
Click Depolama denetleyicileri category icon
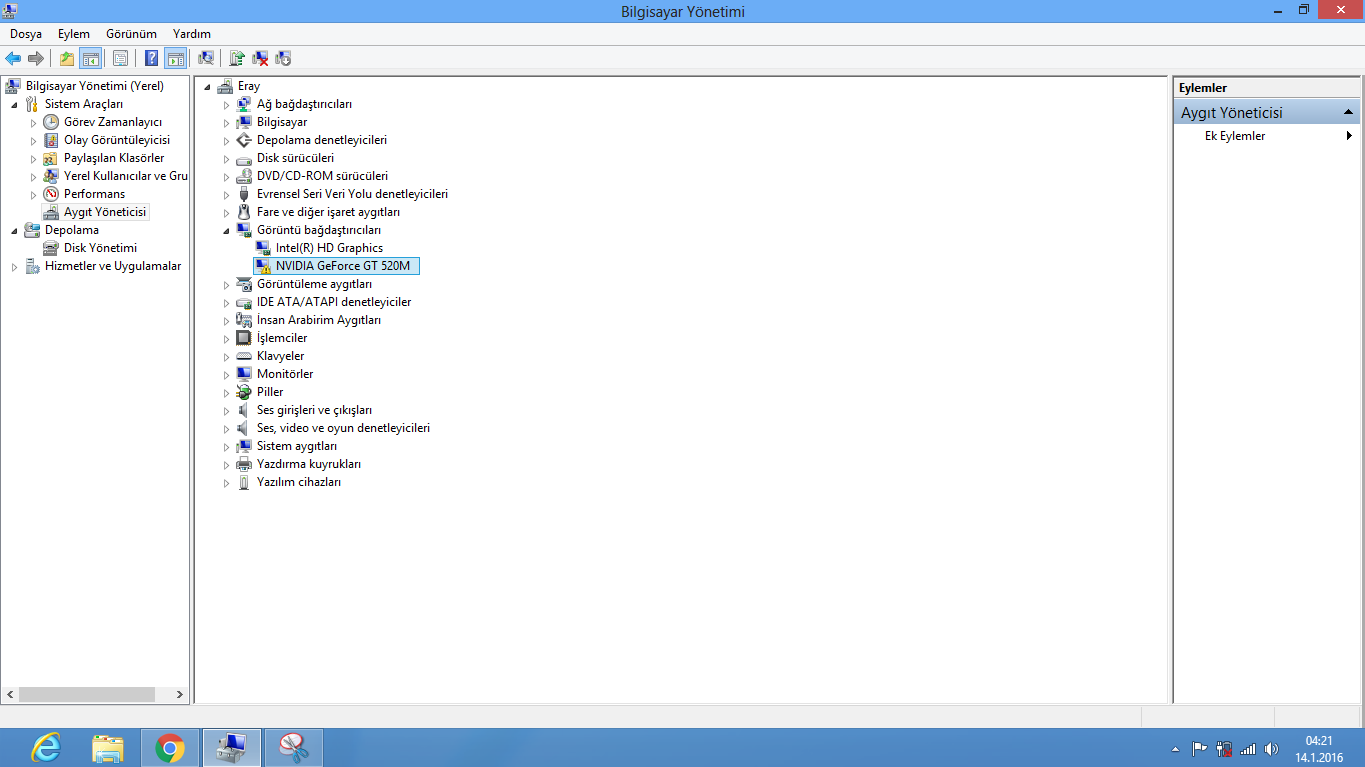click(244, 140)
